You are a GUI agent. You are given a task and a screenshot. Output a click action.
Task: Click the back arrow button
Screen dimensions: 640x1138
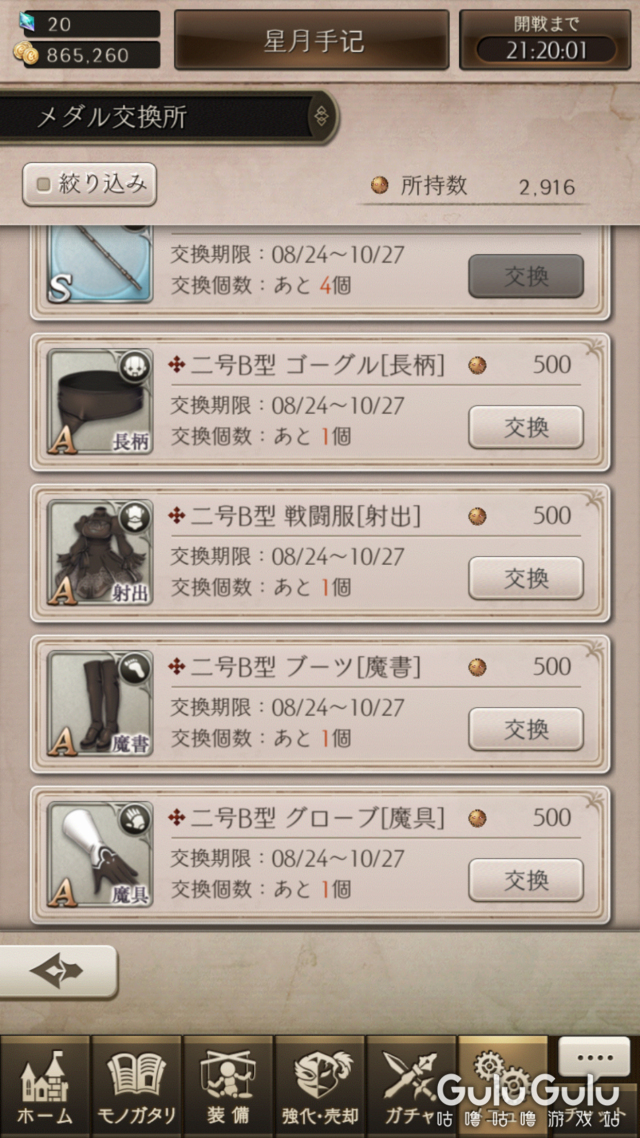(x=57, y=972)
